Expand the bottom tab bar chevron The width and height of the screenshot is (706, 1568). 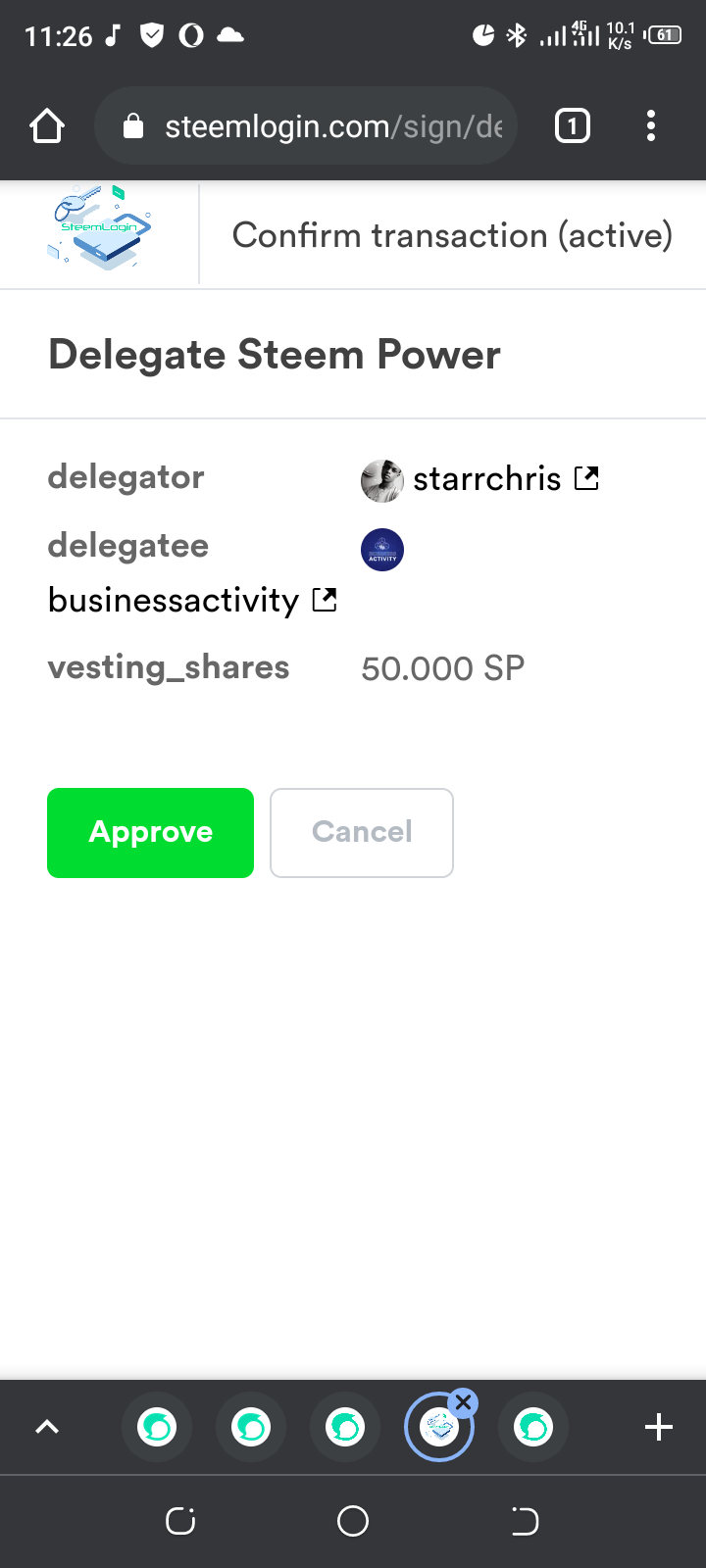pyautogui.click(x=47, y=1427)
